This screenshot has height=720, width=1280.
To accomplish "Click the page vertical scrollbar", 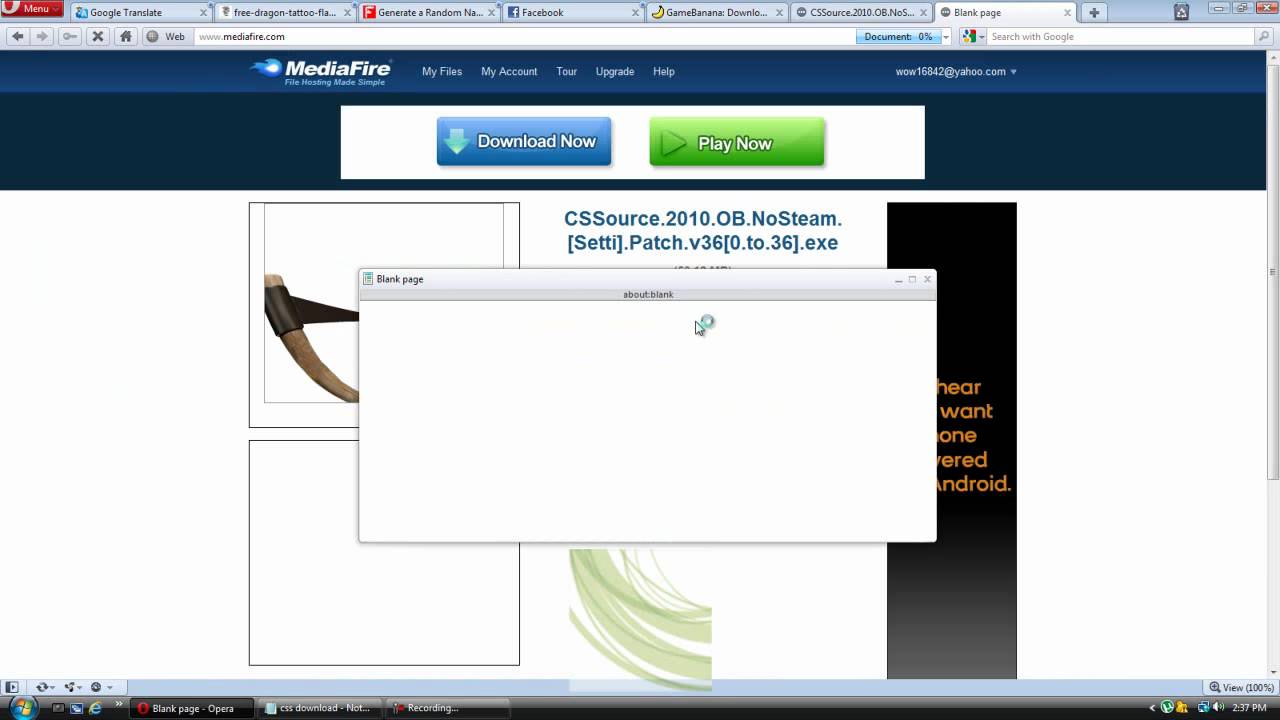I will tap(1273, 364).
